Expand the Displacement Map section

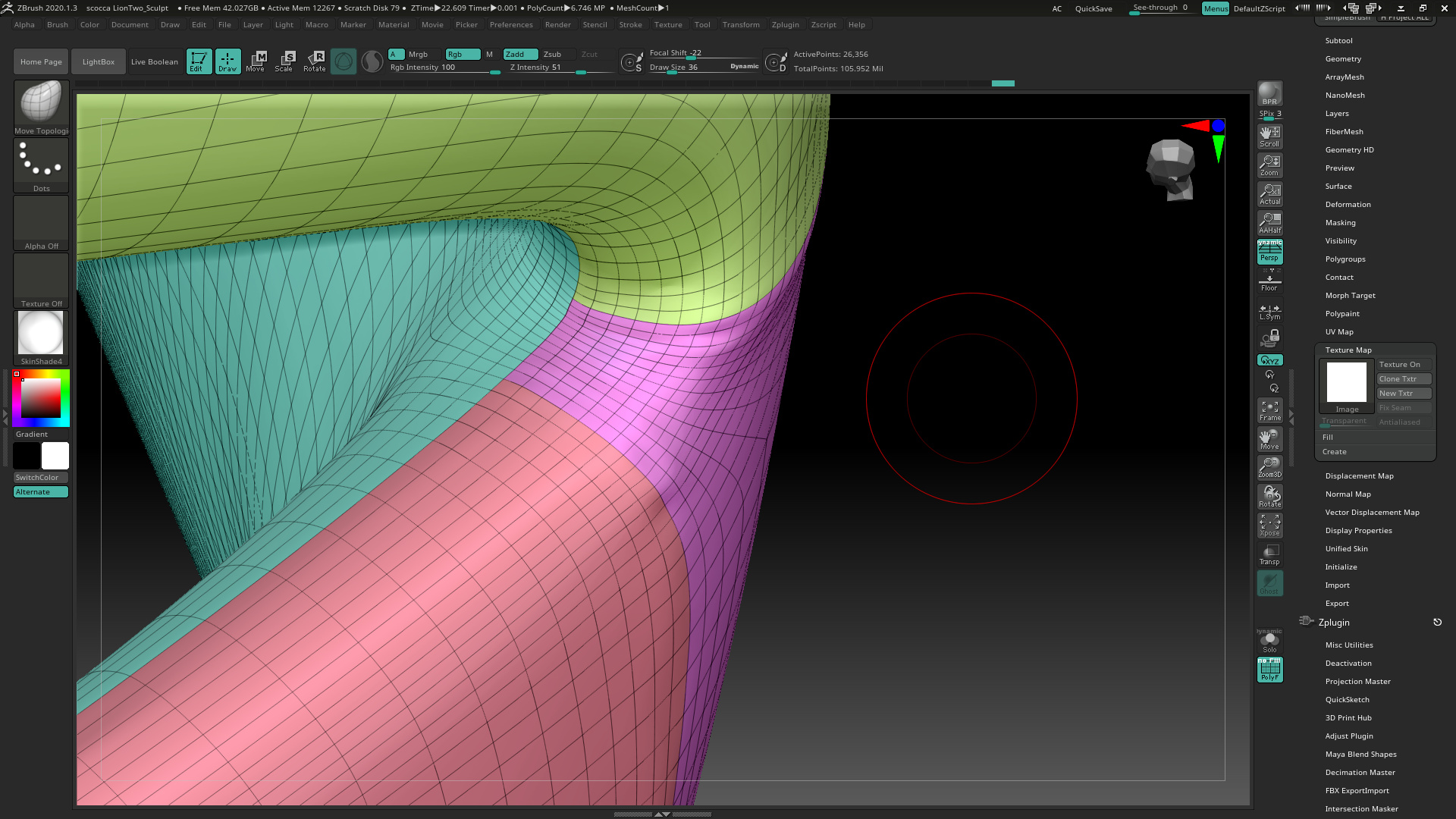click(1359, 476)
